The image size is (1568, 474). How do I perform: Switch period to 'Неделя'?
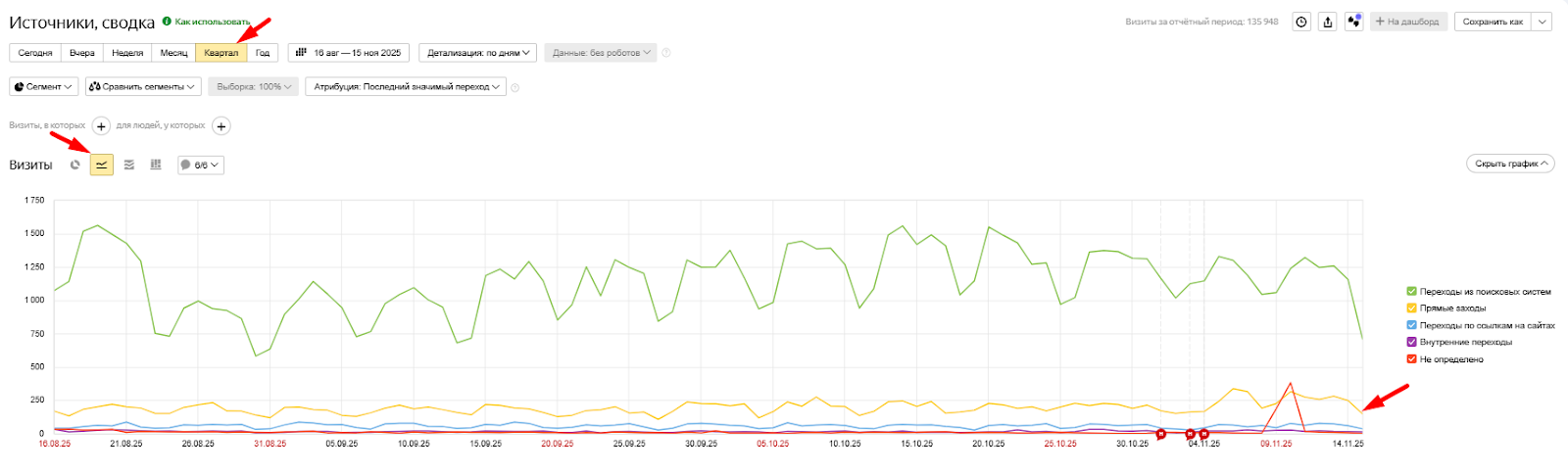click(127, 53)
